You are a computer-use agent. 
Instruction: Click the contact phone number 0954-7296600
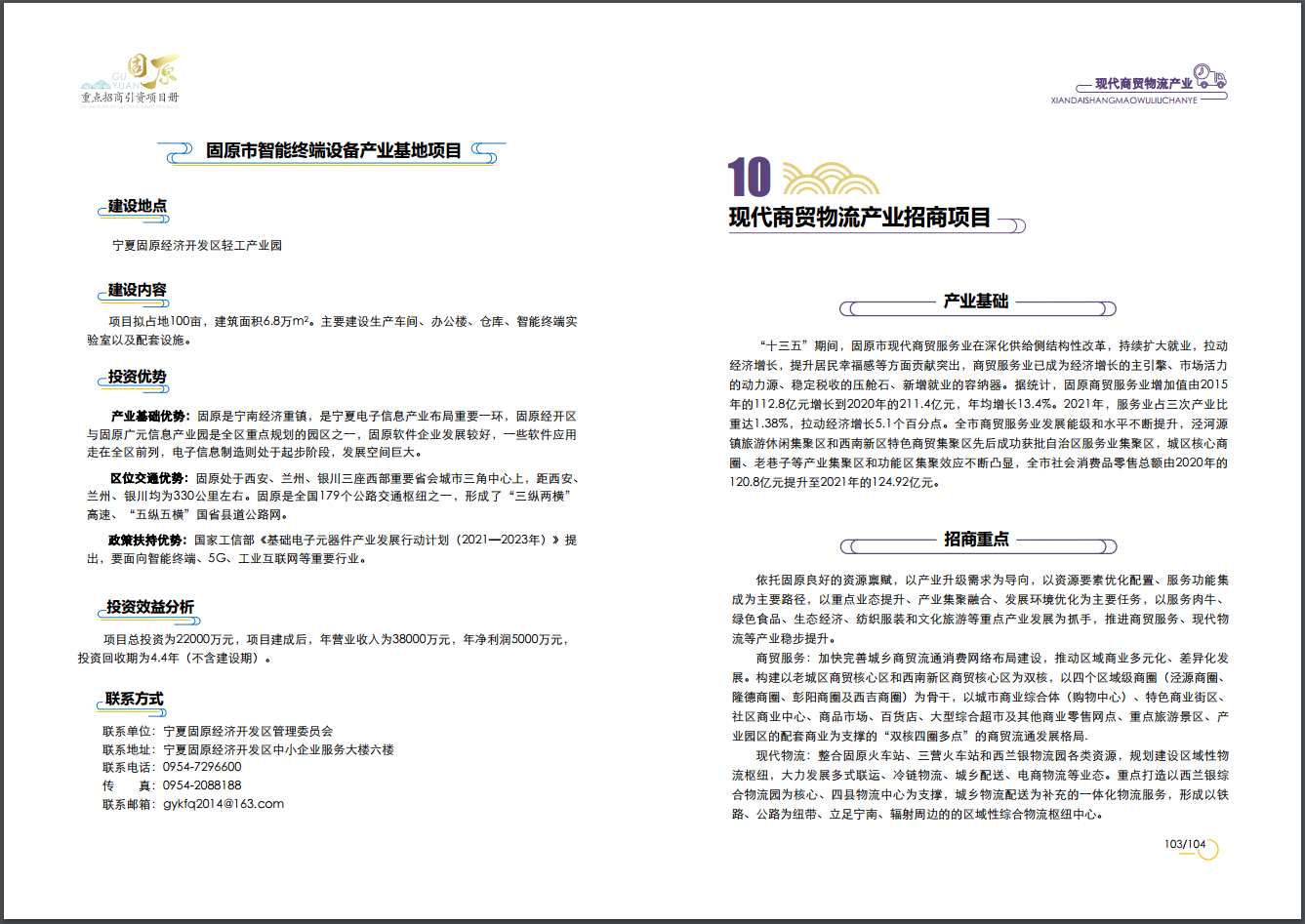pos(202,767)
